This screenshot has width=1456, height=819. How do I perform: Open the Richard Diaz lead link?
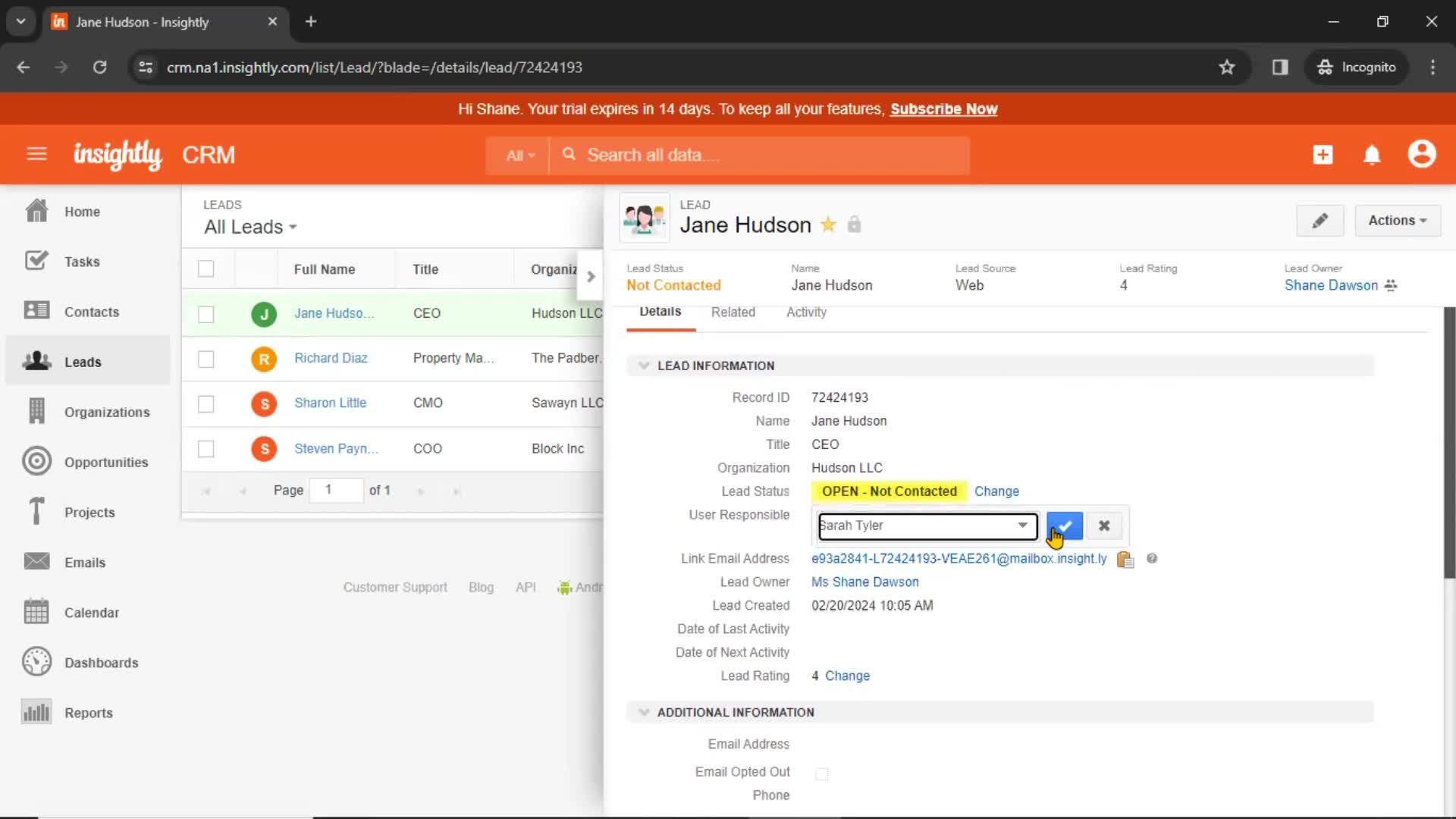coord(331,358)
